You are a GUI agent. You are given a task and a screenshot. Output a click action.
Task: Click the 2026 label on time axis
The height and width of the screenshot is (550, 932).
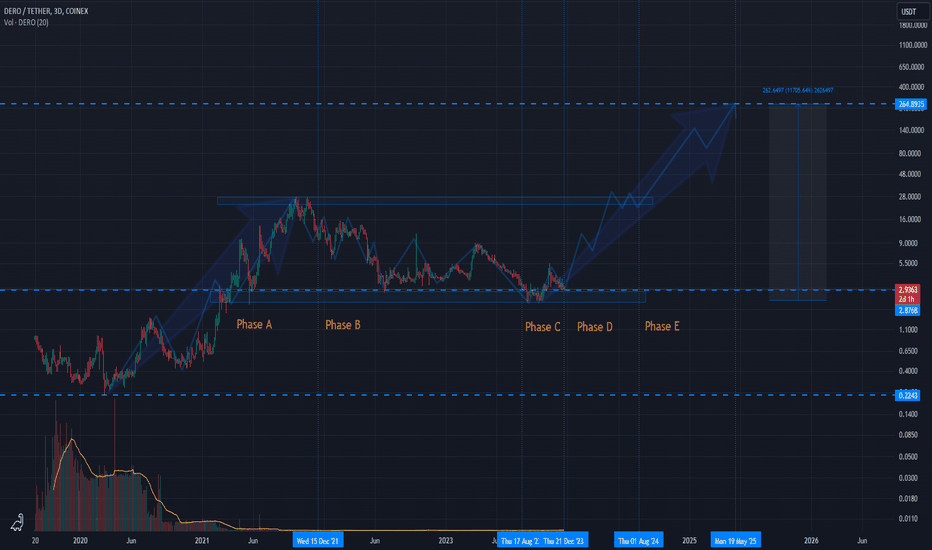coord(811,540)
